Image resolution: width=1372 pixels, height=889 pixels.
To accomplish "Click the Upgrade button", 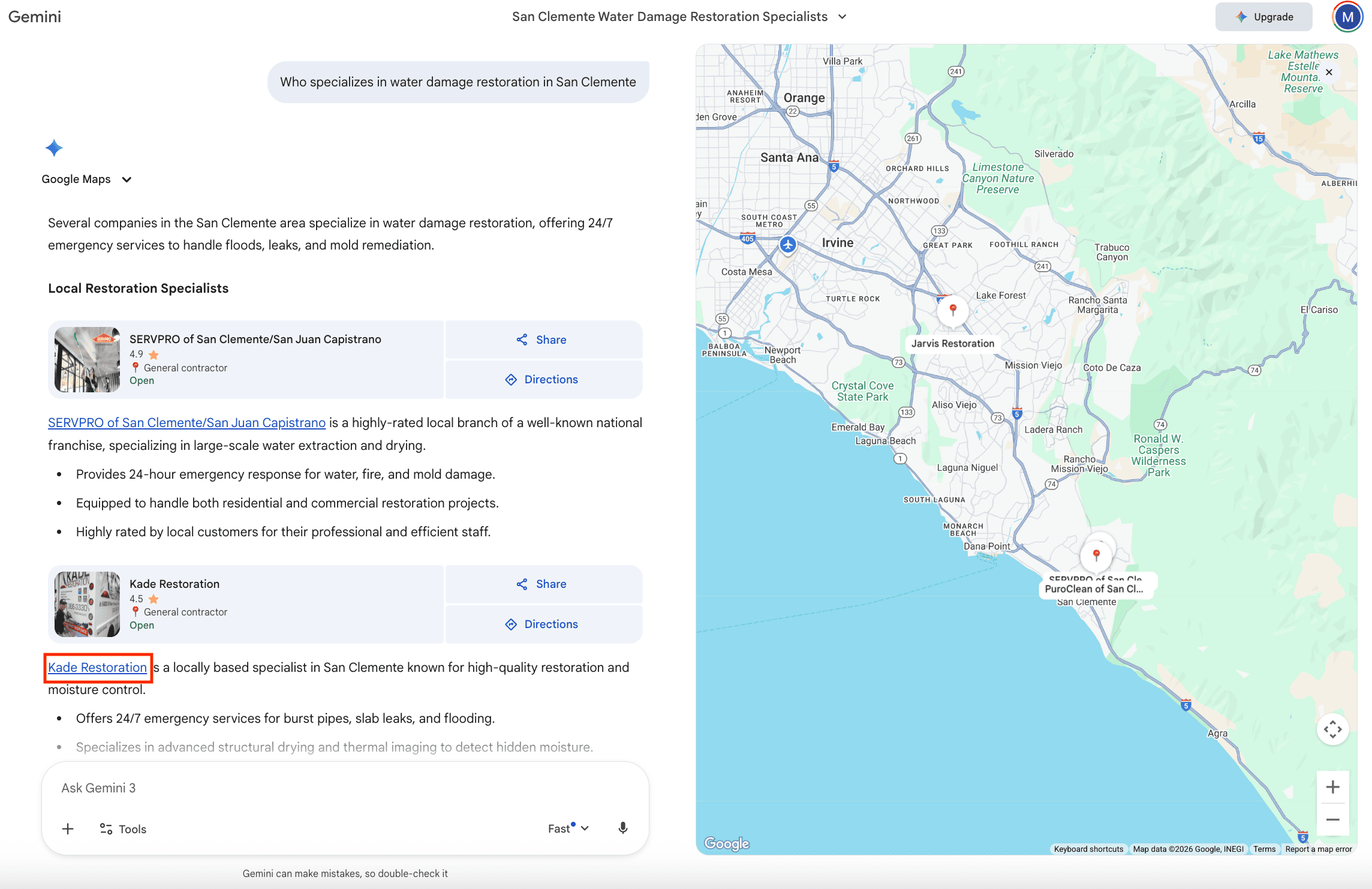I will click(1263, 17).
